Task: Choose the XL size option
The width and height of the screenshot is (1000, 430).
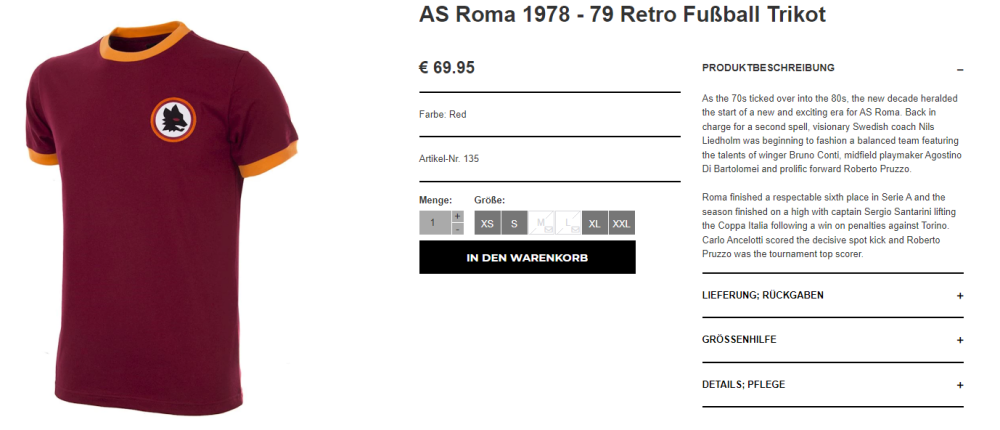Action: 595,223
